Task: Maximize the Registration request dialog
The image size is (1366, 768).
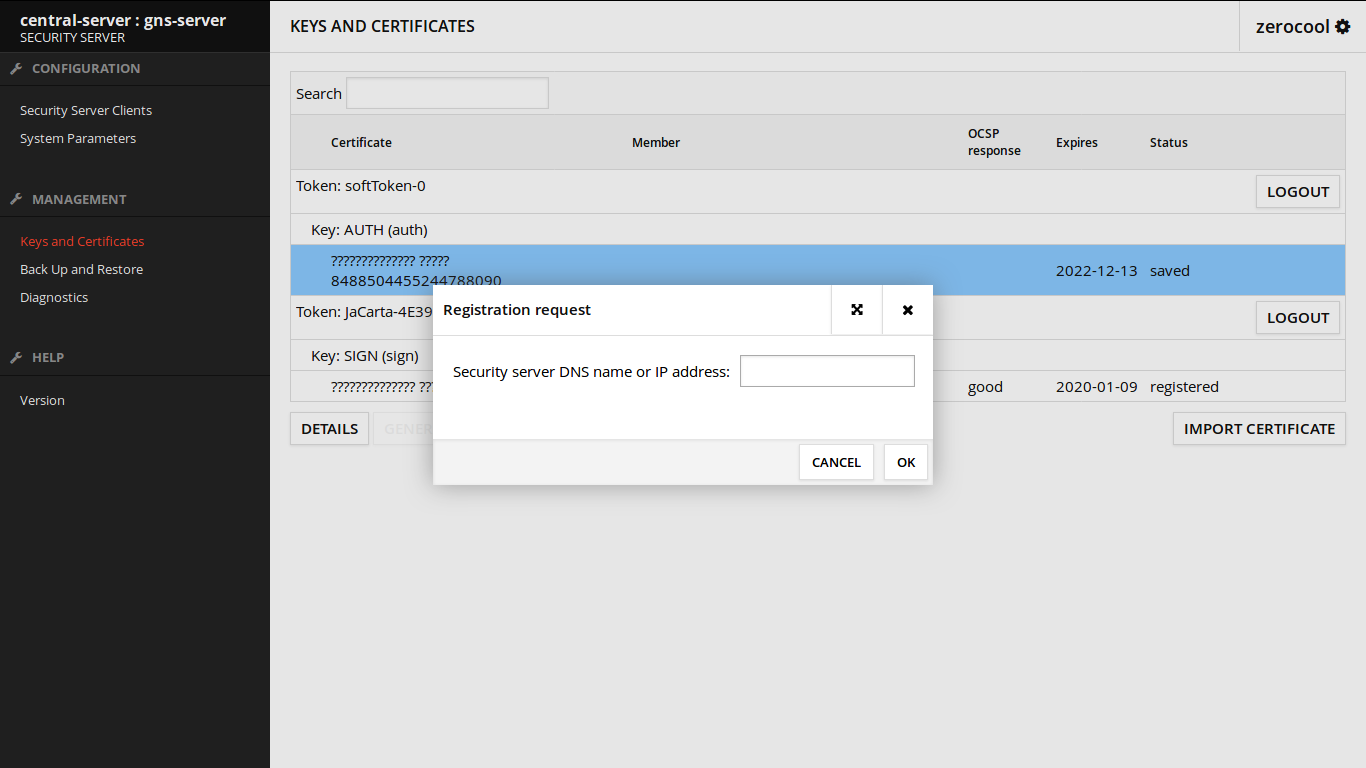Action: 857,310
